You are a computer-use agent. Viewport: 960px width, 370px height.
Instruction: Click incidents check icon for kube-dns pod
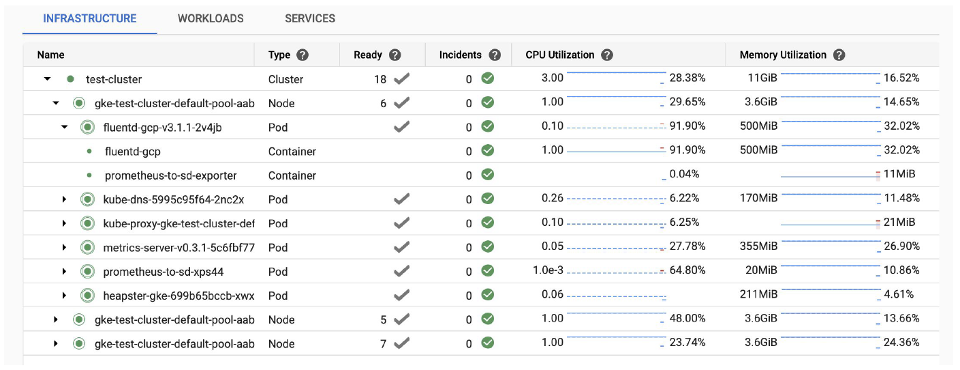(487, 199)
